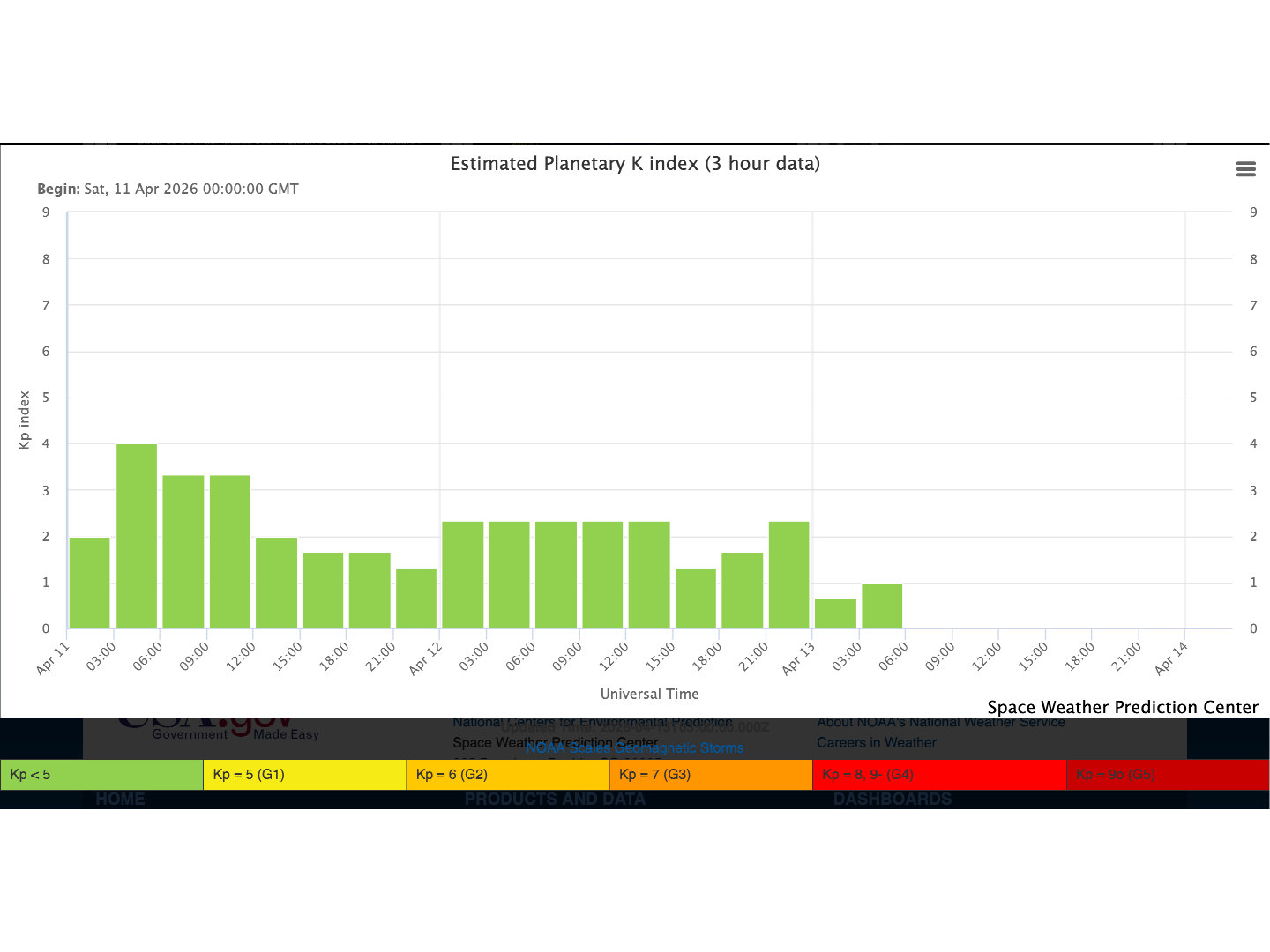Open the PRODUCTS AND DATA menu
This screenshot has width=1270, height=952.
555,800
